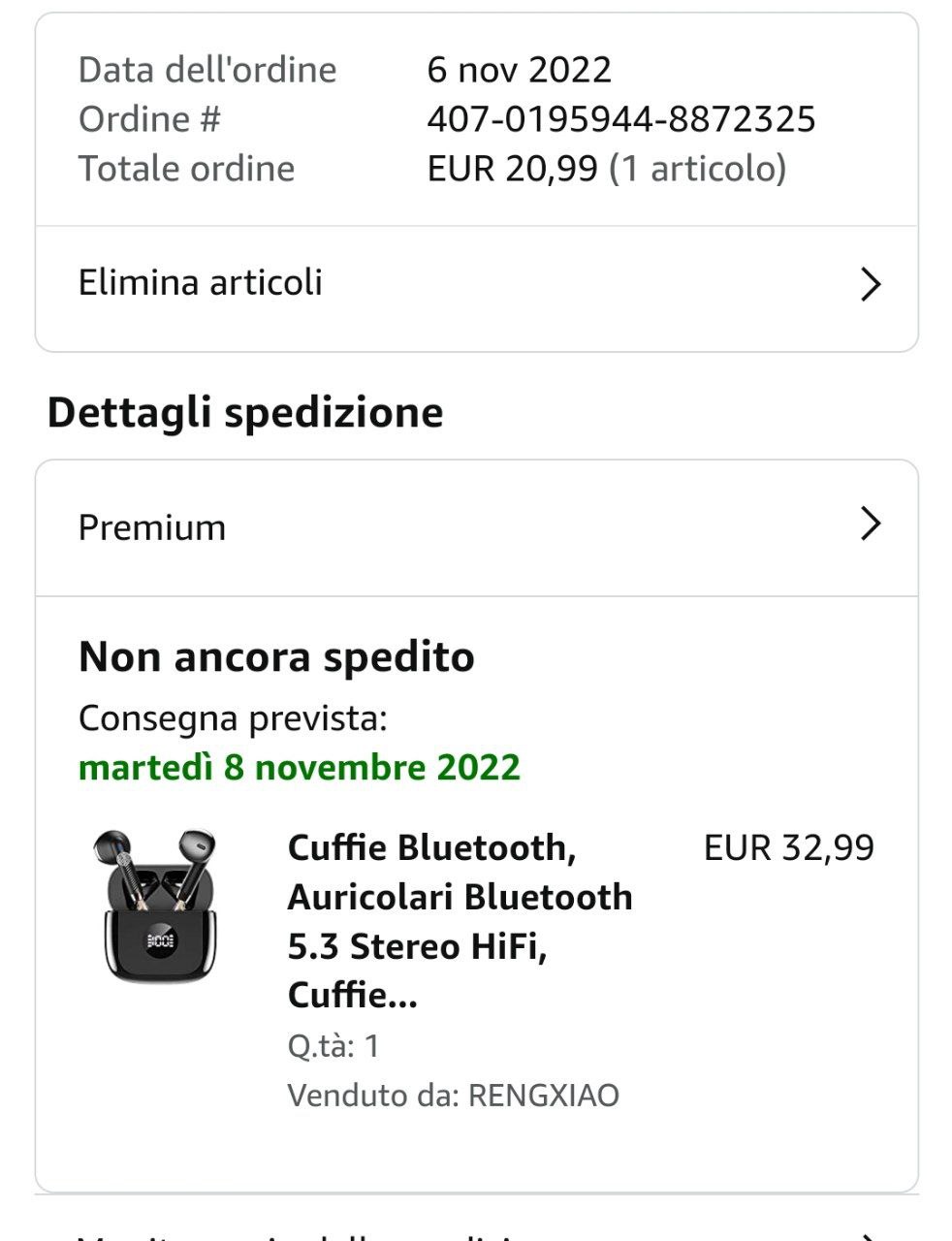Viewport: 952px width, 1241px height.
Task: Click the seller name RENGXIAO
Action: (543, 1096)
